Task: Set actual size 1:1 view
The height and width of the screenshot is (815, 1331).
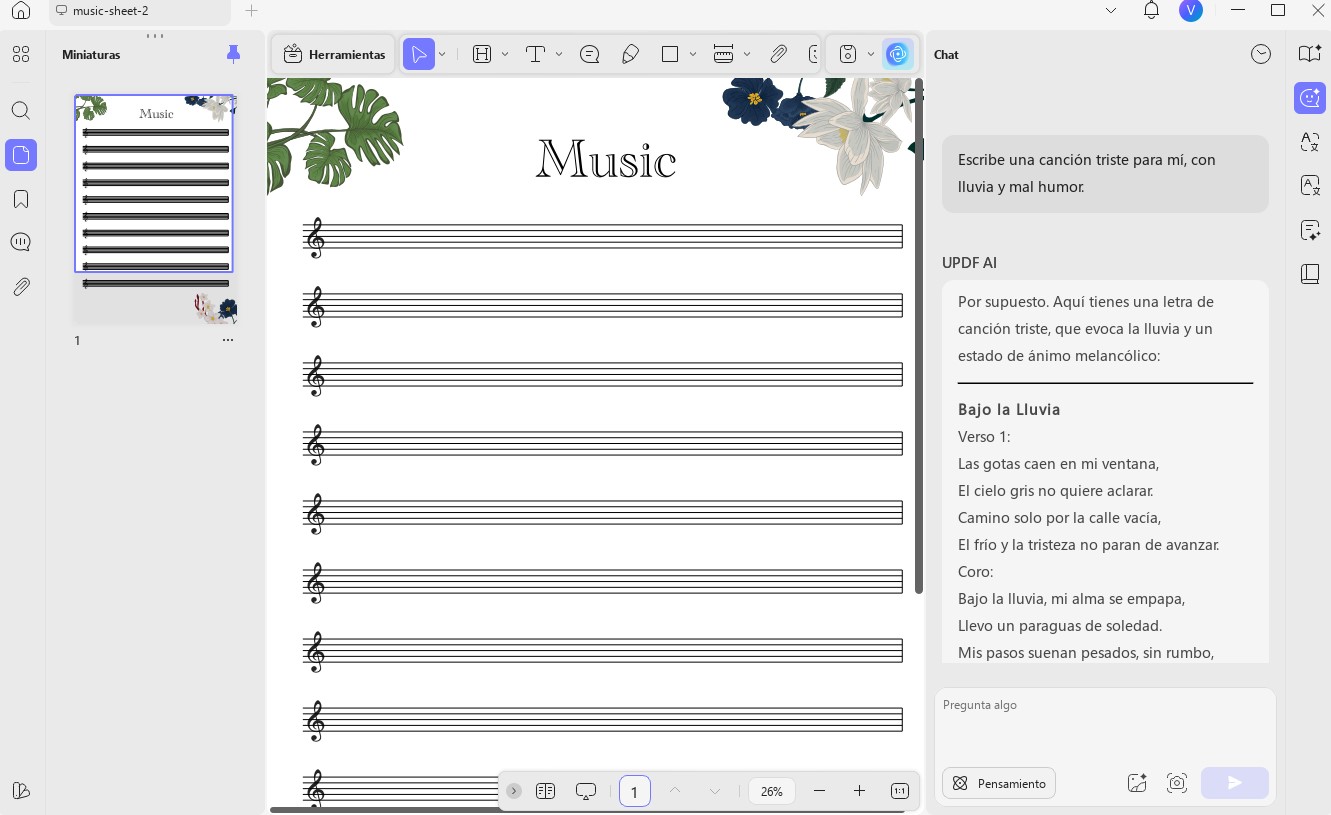Action: point(899,791)
